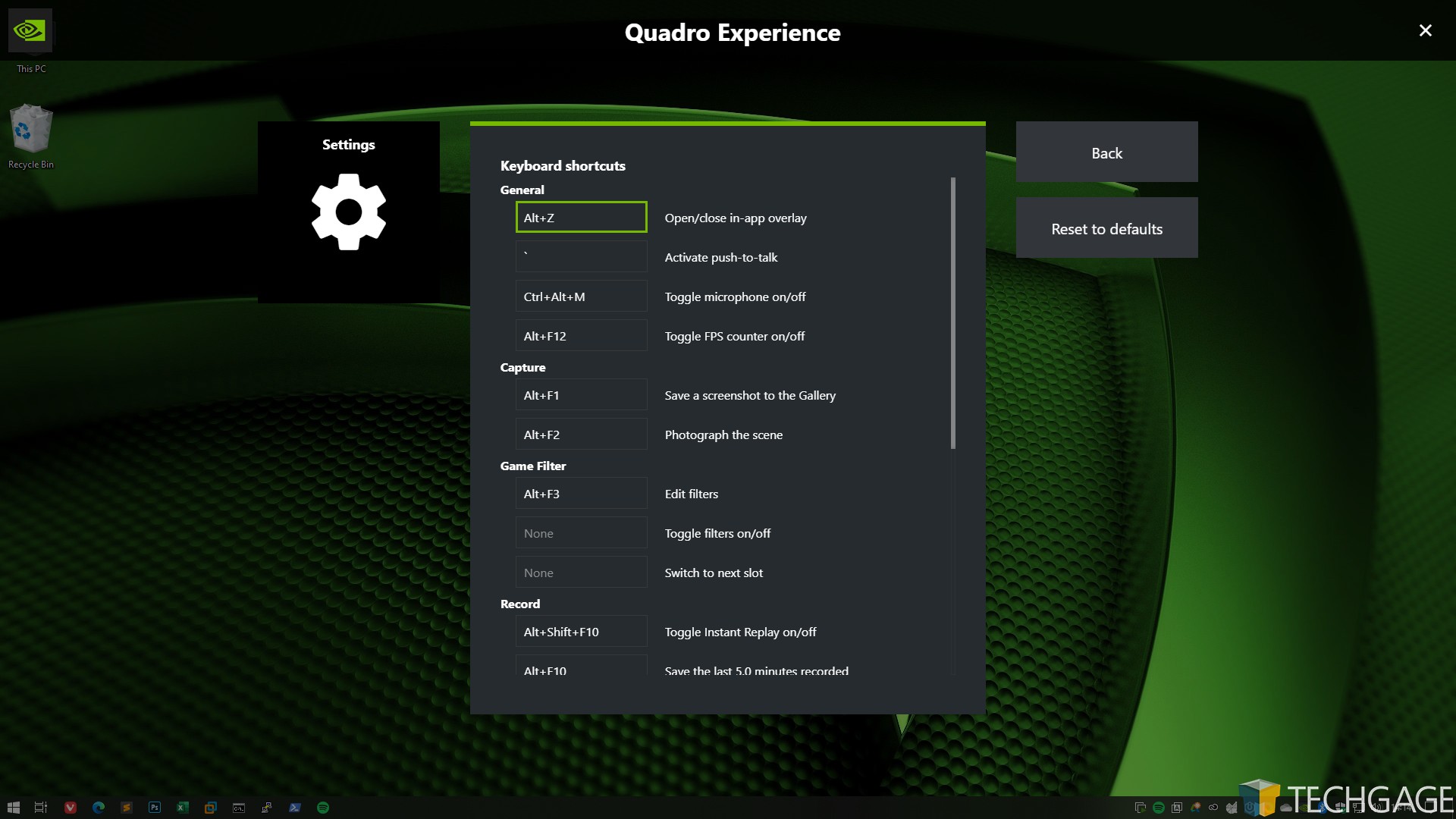This screenshot has width=1456, height=819.
Task: Click the None toggle filter on/off field
Action: (581, 532)
